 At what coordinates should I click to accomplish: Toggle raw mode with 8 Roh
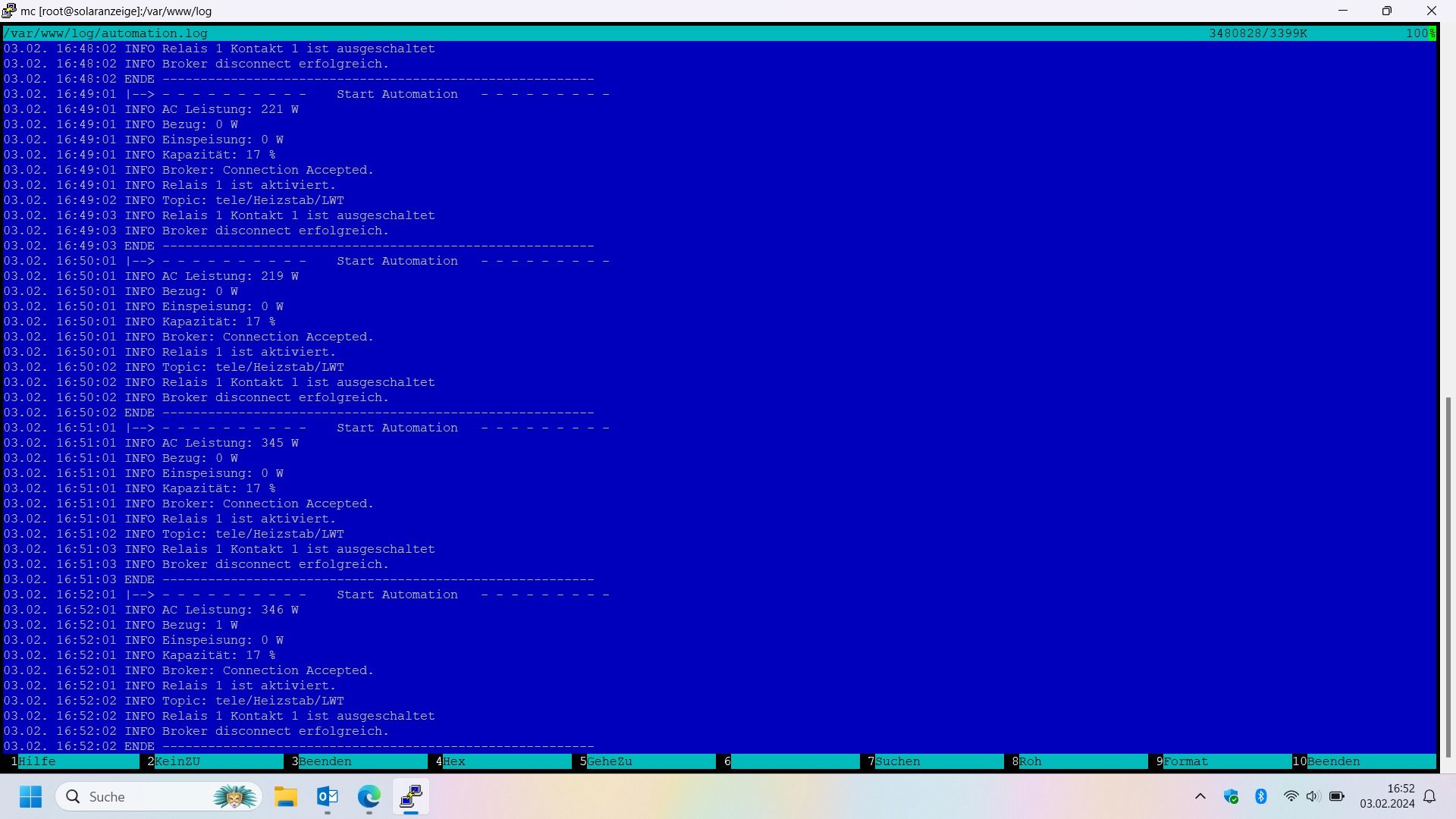1030,761
